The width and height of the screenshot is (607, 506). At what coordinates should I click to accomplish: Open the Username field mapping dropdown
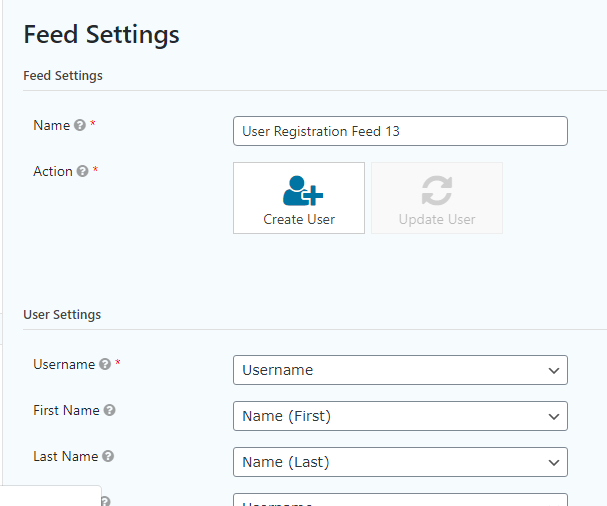(400, 370)
